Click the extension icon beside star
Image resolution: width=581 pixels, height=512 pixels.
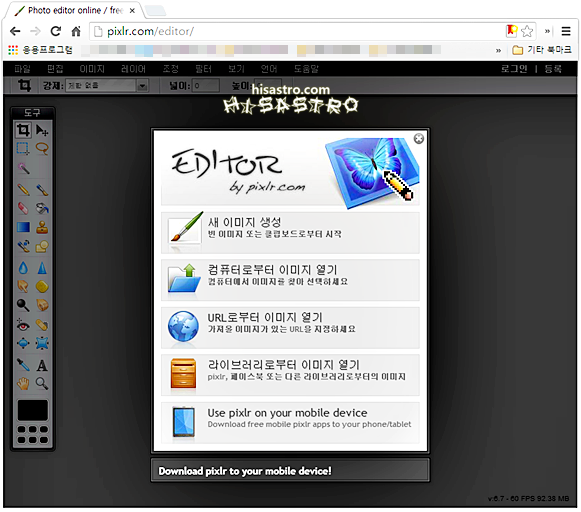coord(511,31)
